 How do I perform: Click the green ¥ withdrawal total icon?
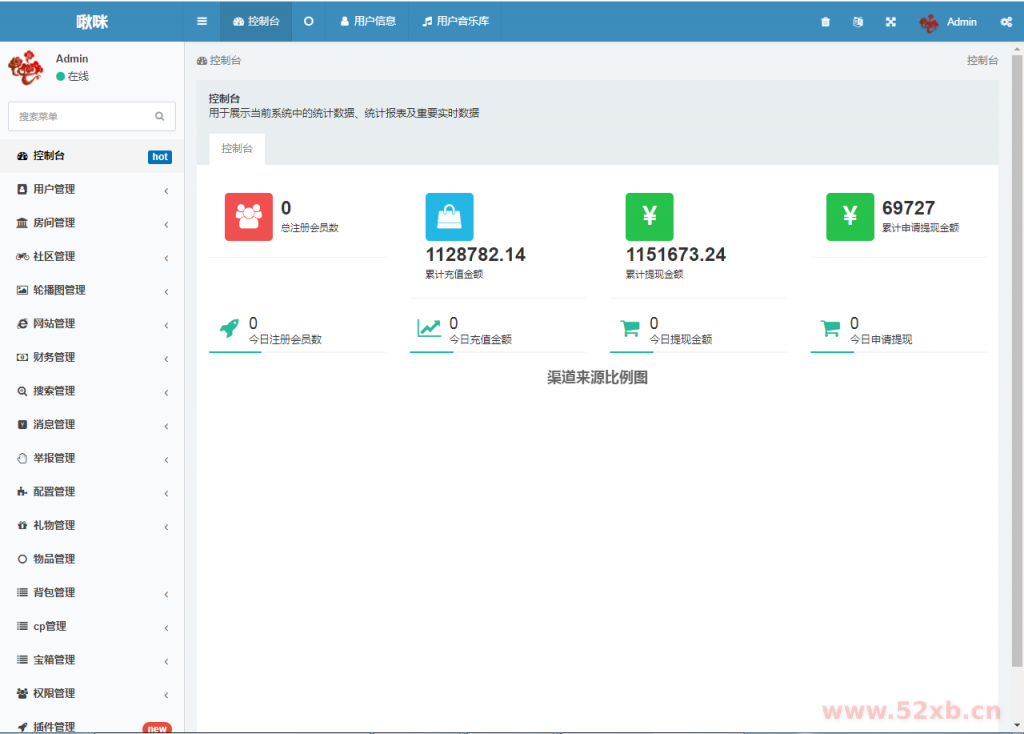pos(650,217)
